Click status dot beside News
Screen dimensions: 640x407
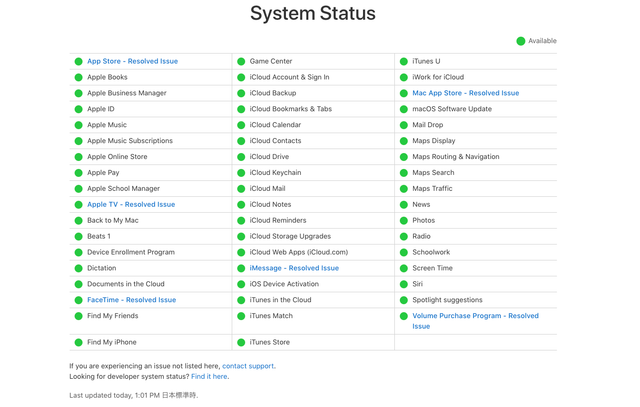click(x=404, y=205)
